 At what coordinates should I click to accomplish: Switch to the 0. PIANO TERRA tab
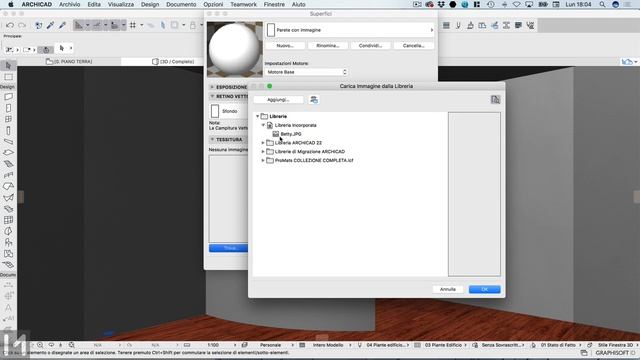click(69, 62)
